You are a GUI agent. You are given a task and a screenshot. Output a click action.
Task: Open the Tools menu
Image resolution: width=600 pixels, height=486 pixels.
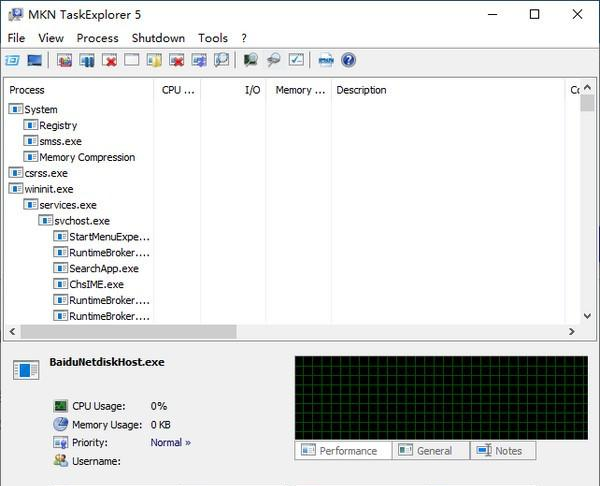(213, 38)
